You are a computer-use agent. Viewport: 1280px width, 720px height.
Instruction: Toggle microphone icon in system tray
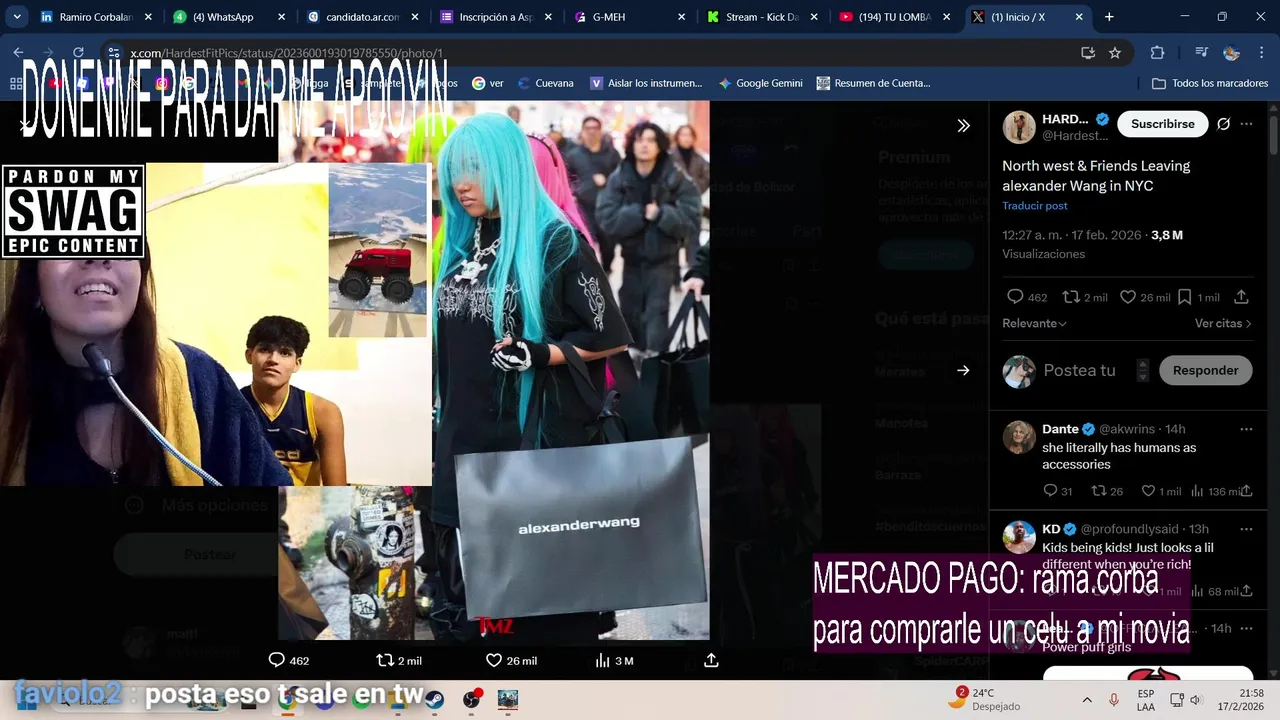(x=1114, y=700)
